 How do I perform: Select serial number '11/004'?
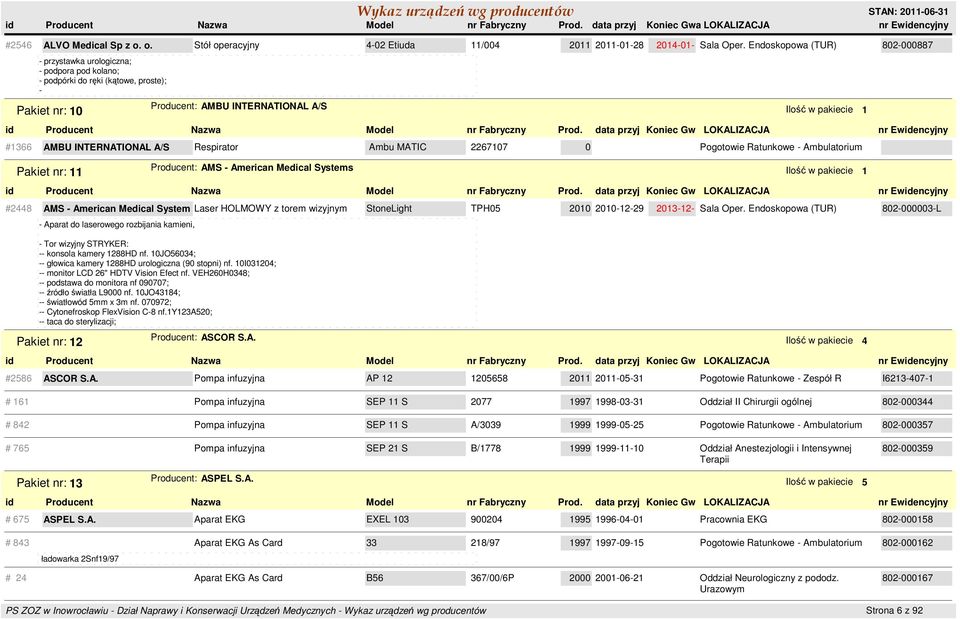tap(485, 45)
